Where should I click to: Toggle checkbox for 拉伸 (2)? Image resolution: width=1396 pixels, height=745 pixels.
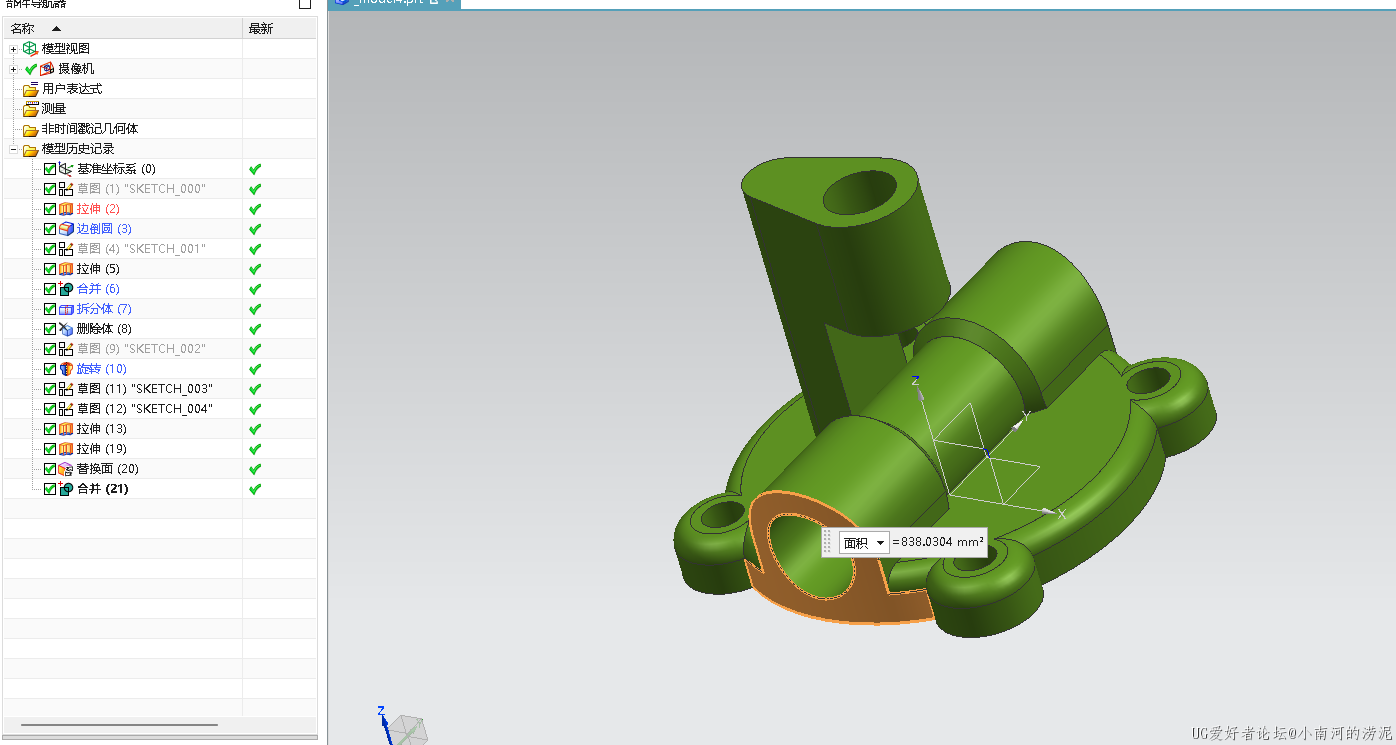[x=50, y=209]
